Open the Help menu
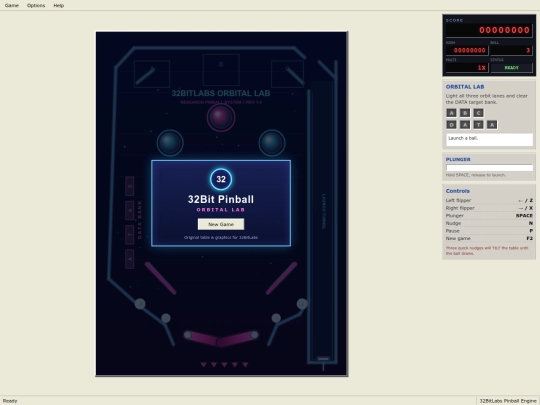540x405 pixels. [x=59, y=6]
